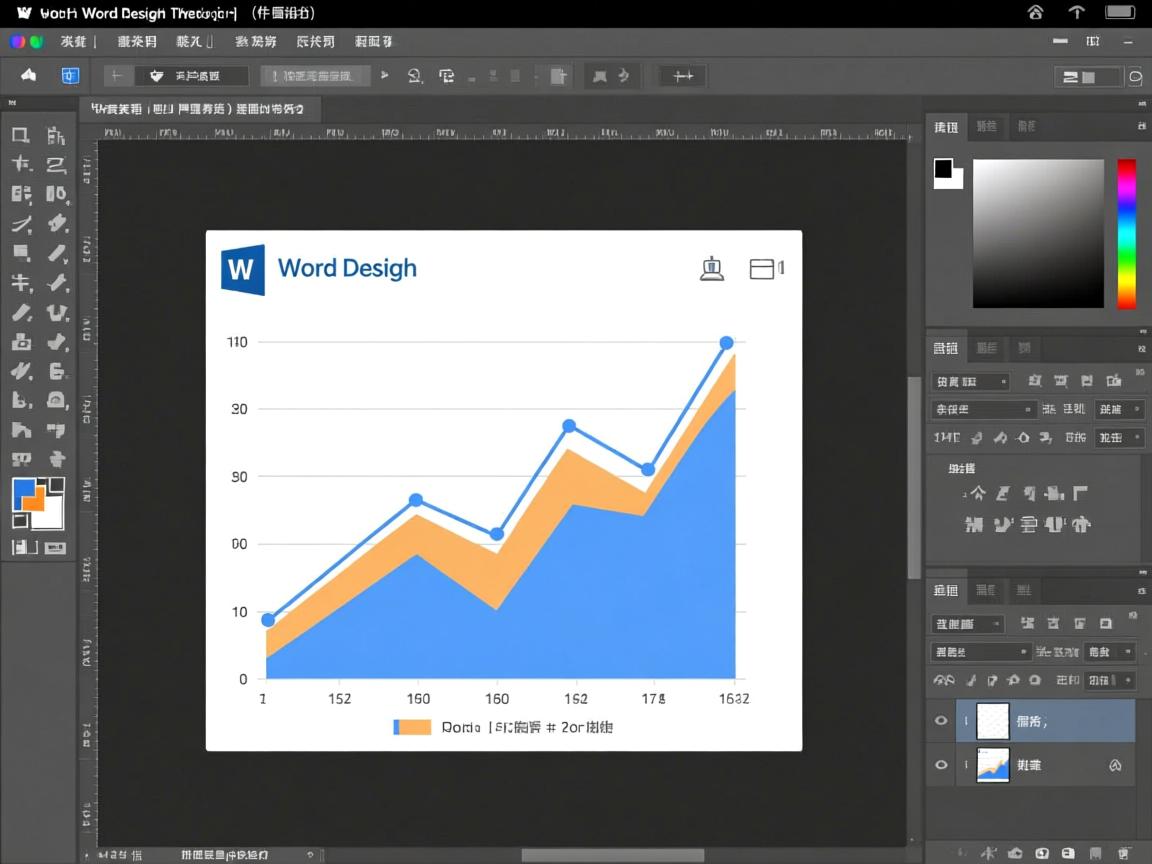This screenshot has height=864, width=1152.
Task: Toggle visibility of the bottom chart layer
Action: 941,765
